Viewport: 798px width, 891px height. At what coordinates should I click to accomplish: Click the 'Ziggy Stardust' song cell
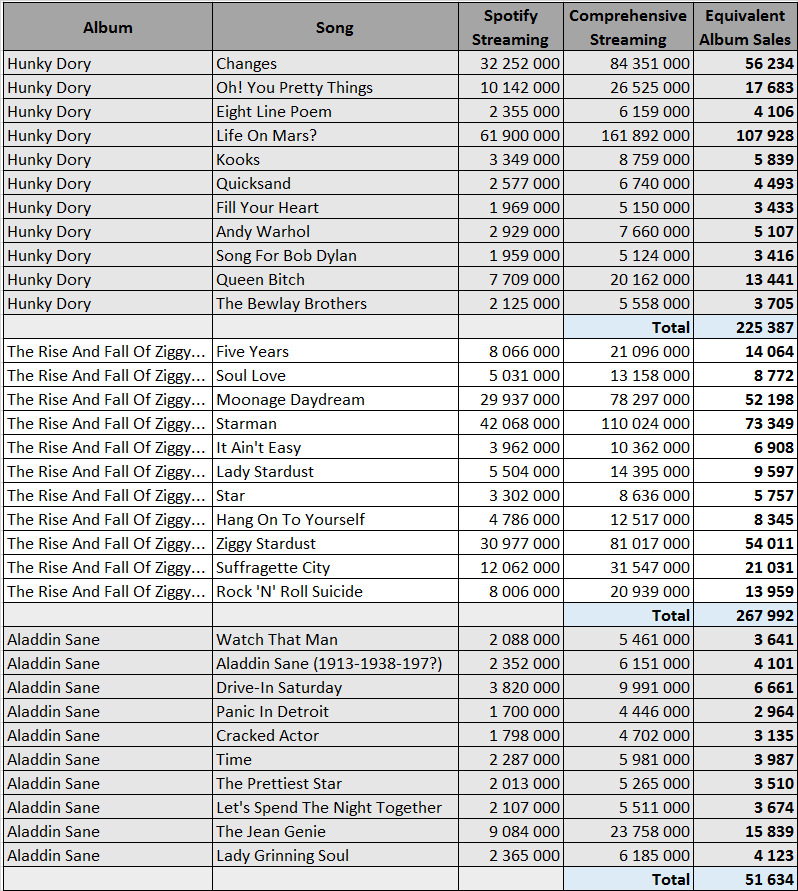click(335, 543)
